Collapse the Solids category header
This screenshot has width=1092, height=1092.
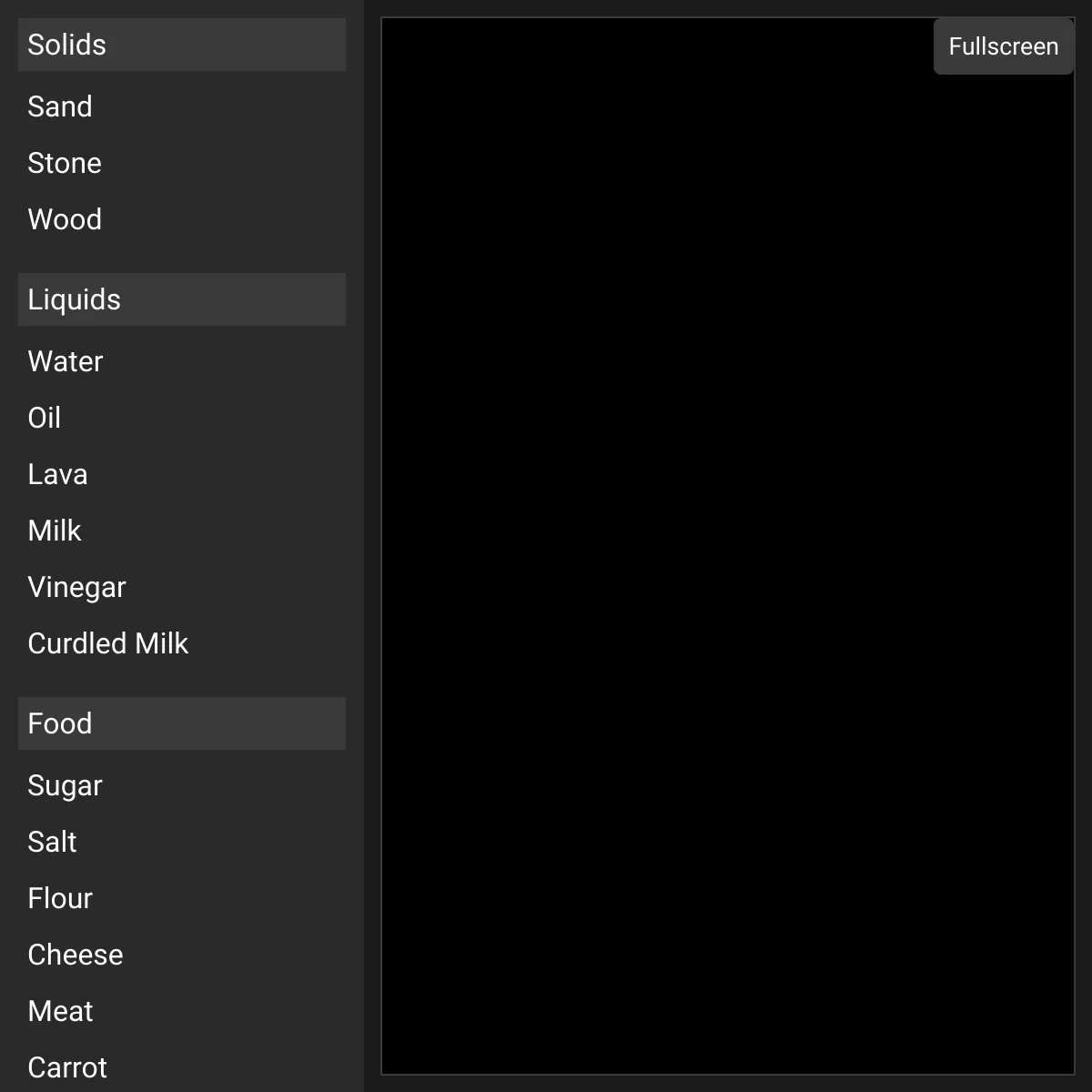182,45
